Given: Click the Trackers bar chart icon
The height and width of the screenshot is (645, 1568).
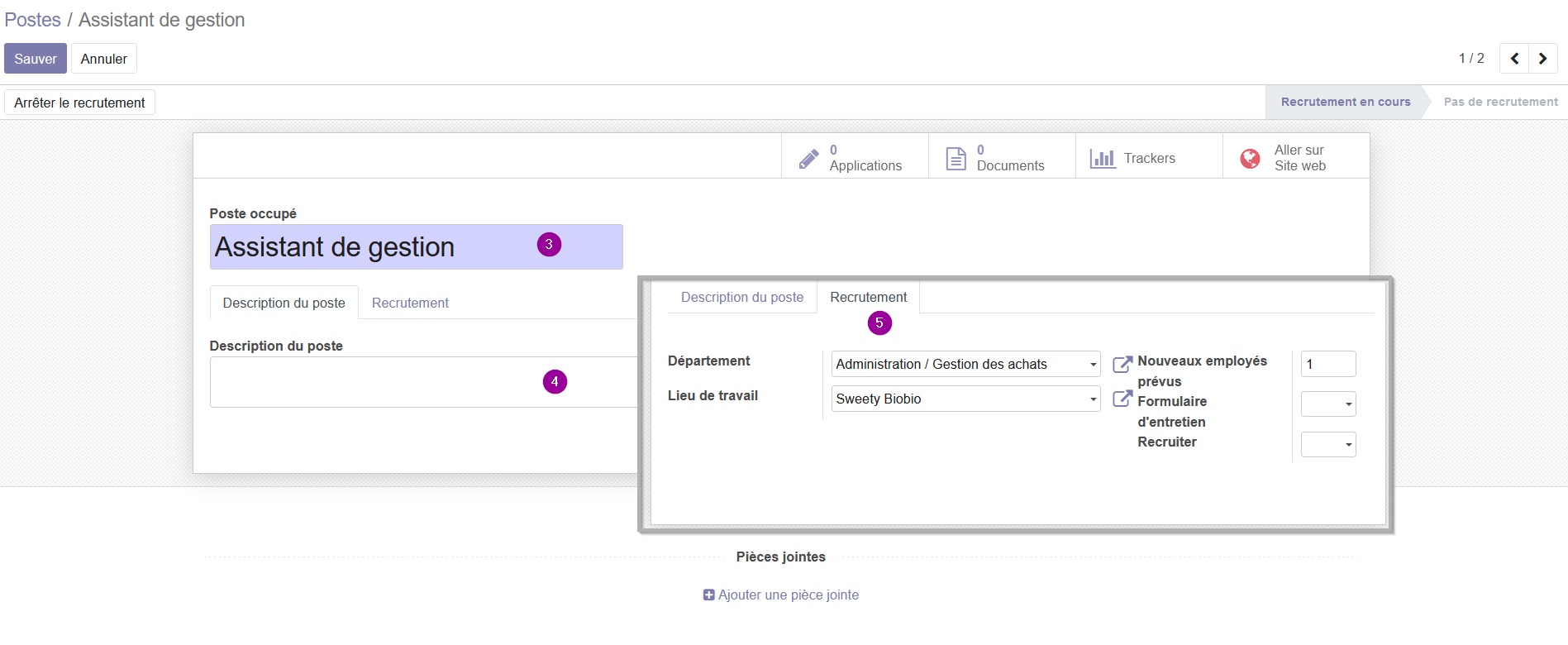Looking at the screenshot, I should (x=1103, y=158).
